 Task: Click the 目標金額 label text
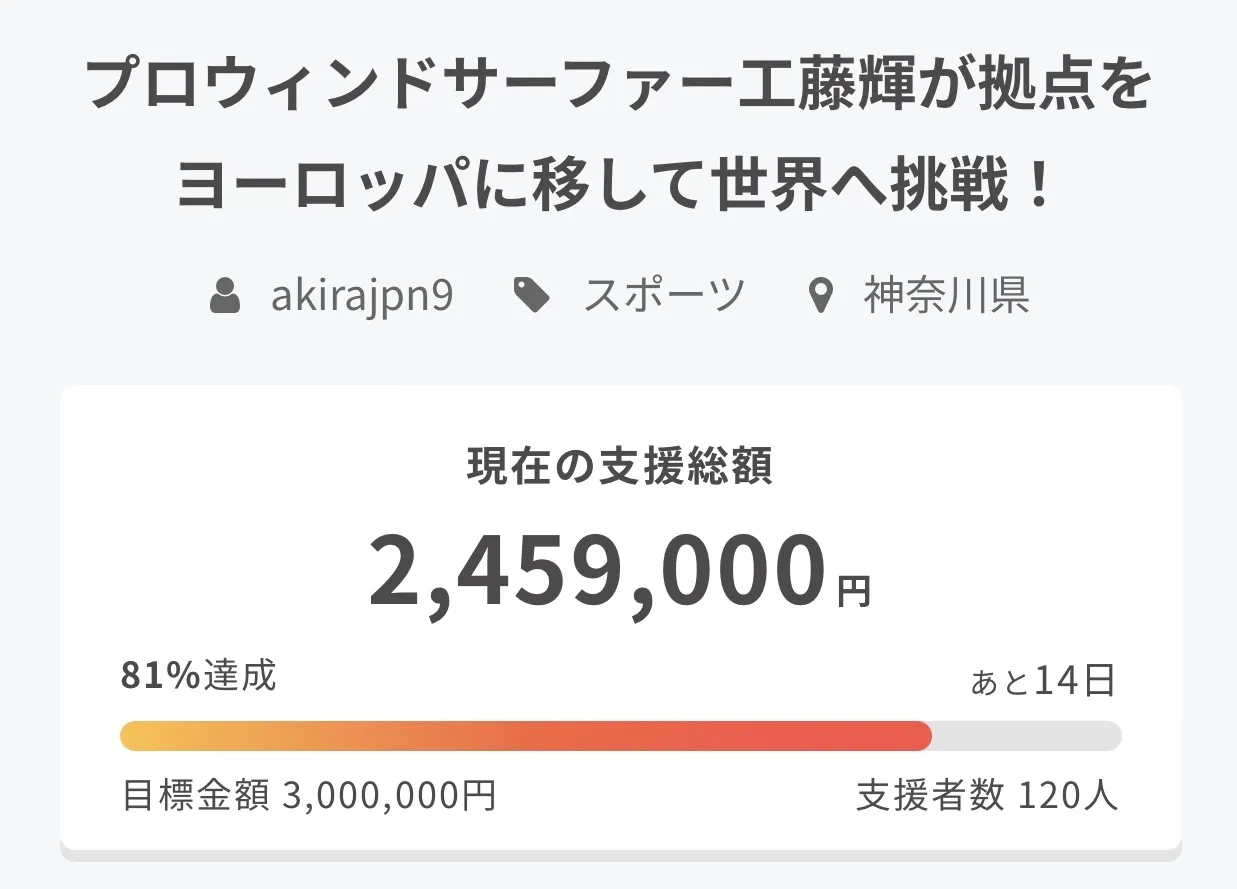click(196, 796)
